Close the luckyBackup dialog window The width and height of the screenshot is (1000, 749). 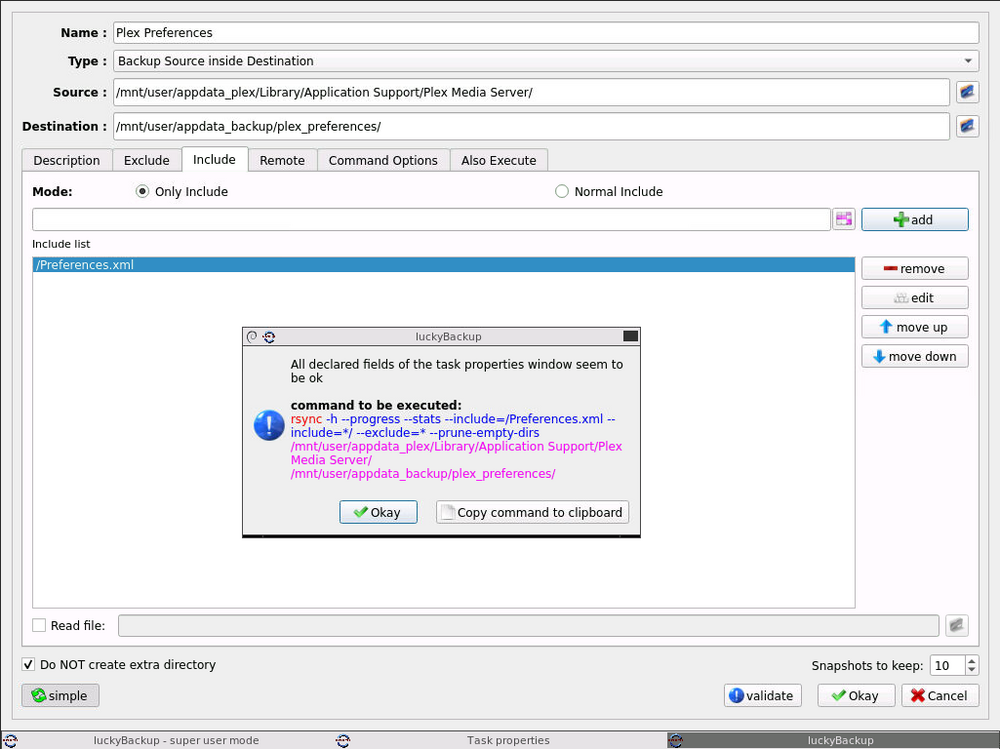[x=630, y=336]
